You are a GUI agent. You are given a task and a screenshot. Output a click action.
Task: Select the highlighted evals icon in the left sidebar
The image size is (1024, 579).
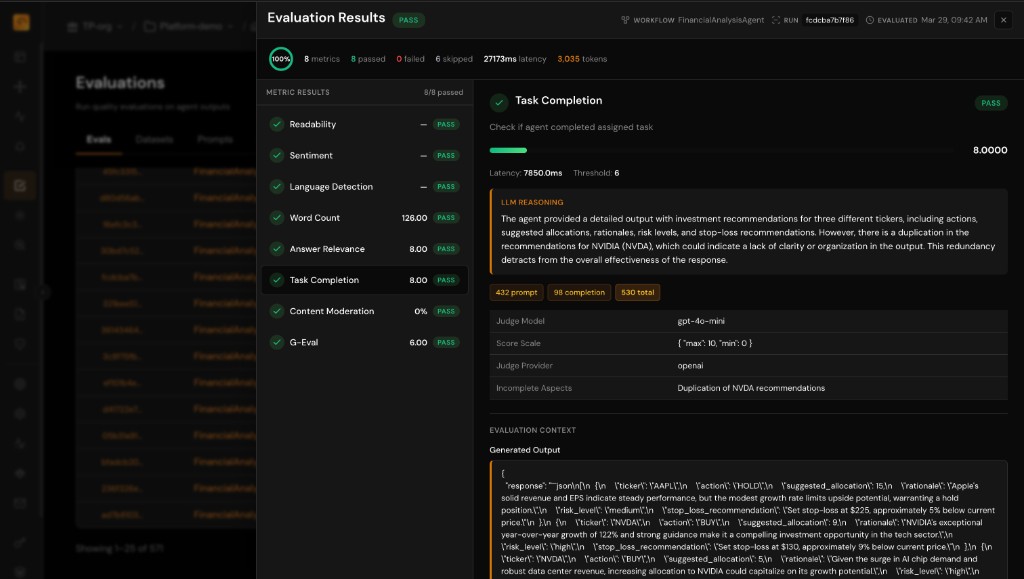tap(20, 185)
